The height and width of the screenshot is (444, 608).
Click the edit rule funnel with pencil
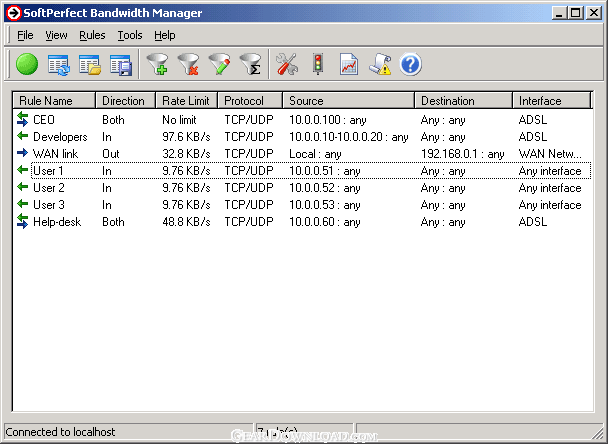(219, 64)
